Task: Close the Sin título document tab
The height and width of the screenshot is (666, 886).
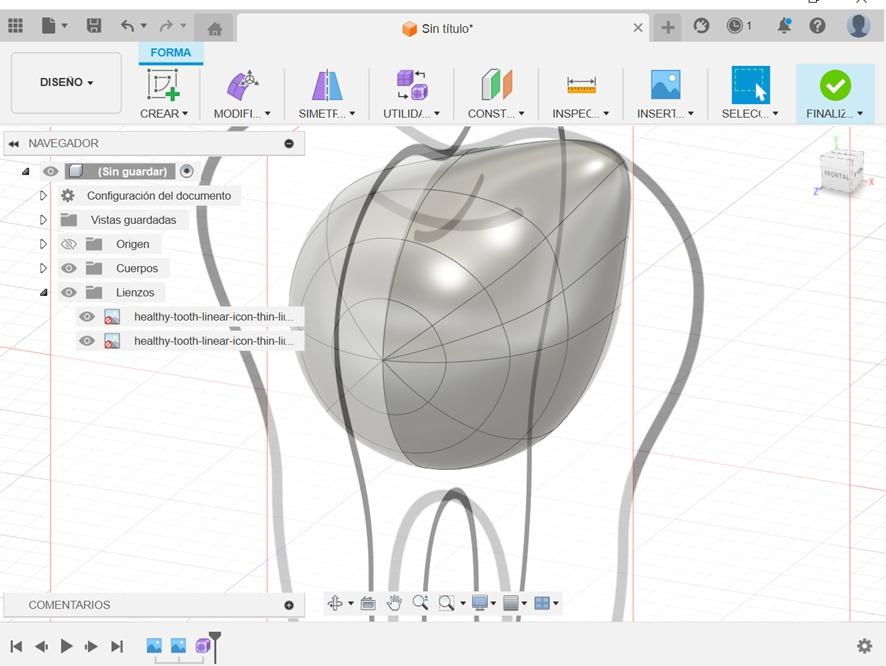Action: pos(638,28)
